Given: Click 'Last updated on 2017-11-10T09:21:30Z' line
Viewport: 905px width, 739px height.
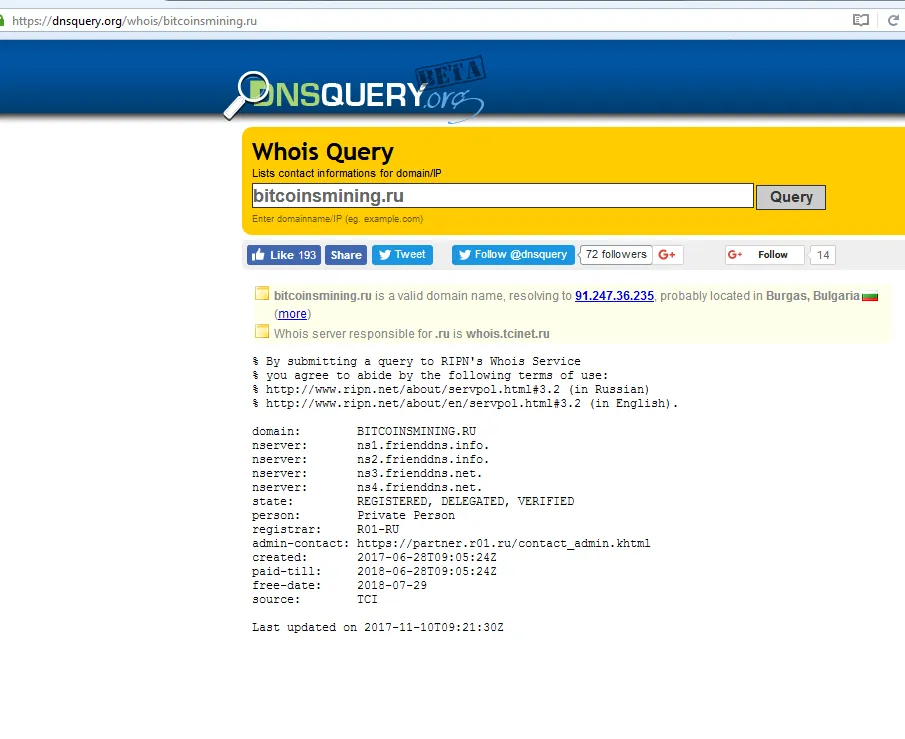Looking at the screenshot, I should point(377,627).
